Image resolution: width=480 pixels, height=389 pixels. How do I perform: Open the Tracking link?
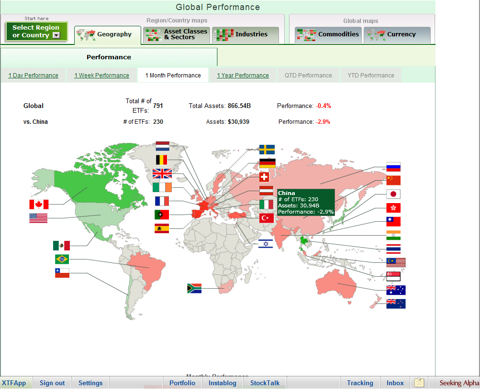(360, 383)
